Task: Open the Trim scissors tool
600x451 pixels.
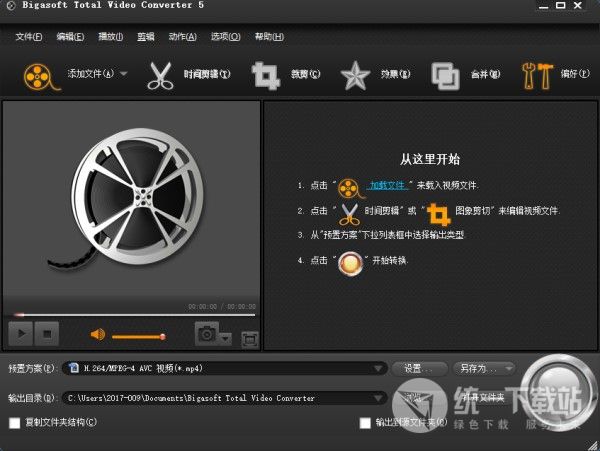Action: tap(161, 74)
